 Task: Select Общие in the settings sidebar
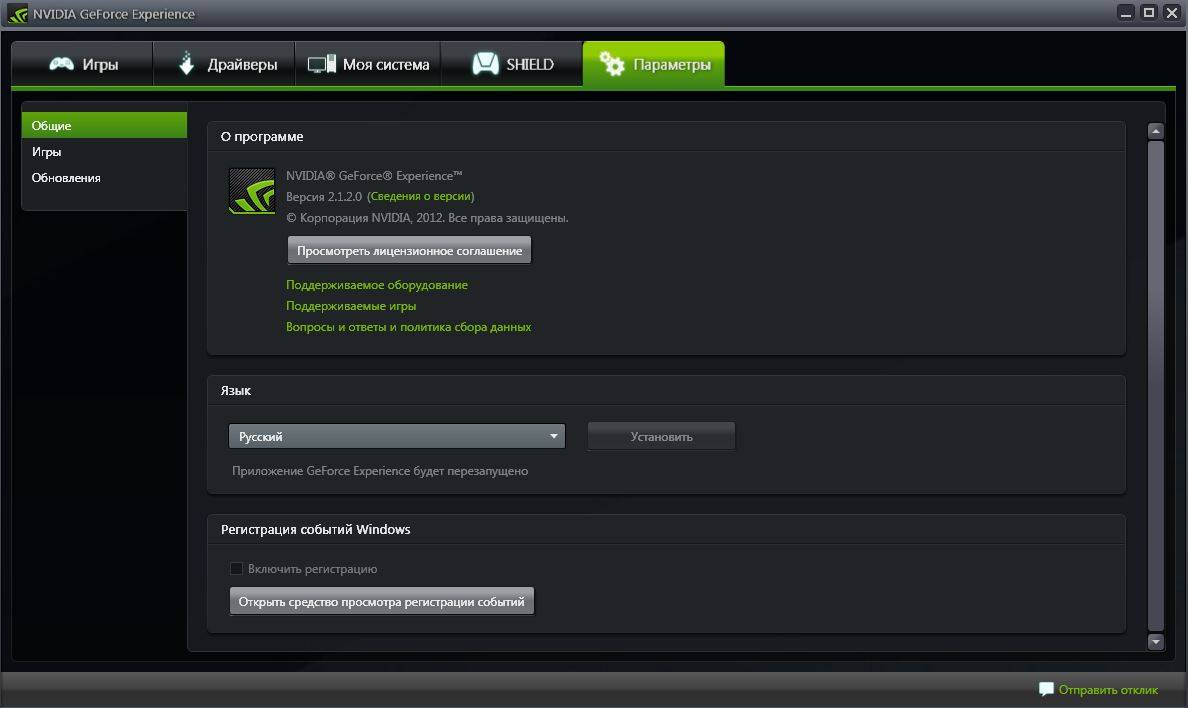(105, 125)
